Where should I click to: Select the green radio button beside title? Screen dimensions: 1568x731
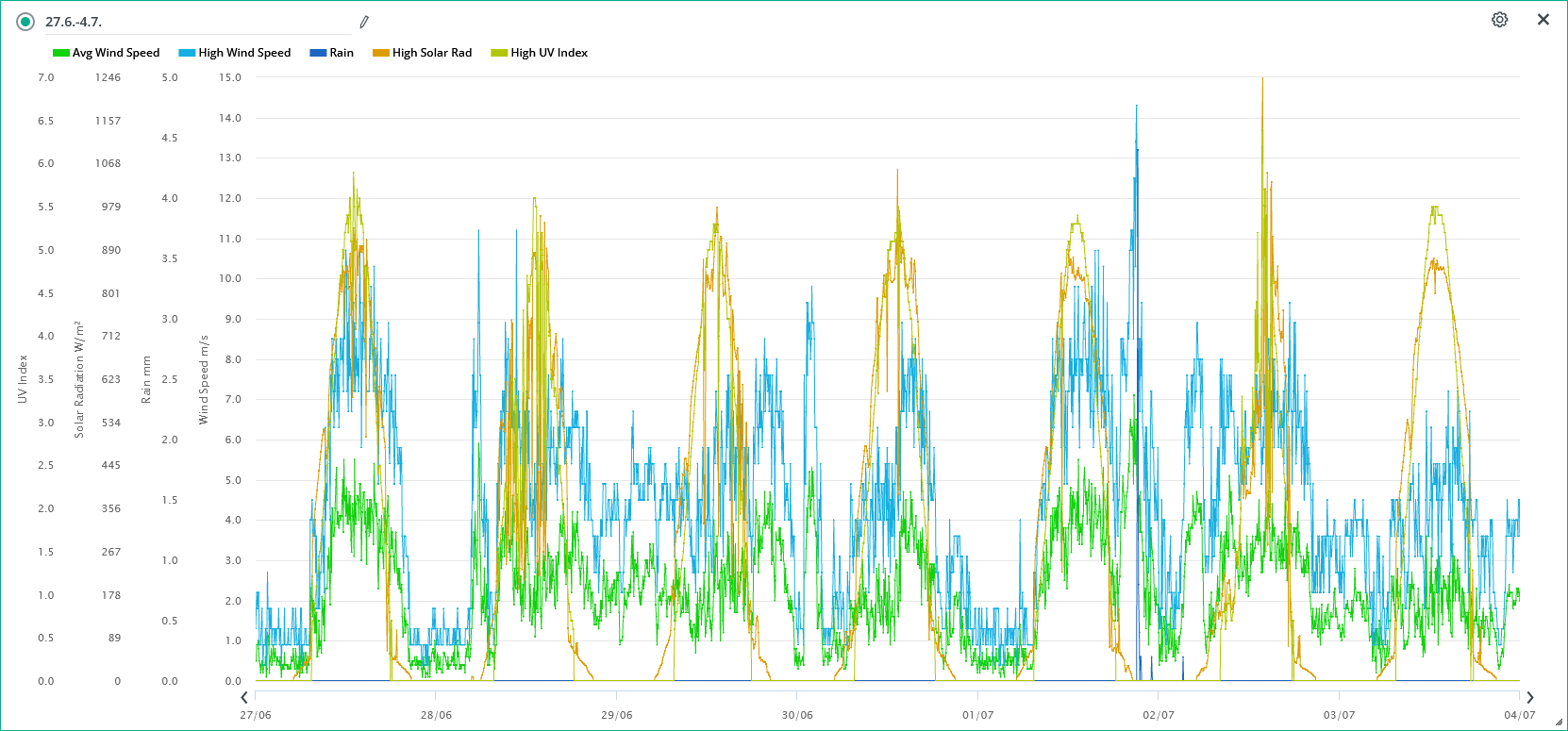coord(25,22)
